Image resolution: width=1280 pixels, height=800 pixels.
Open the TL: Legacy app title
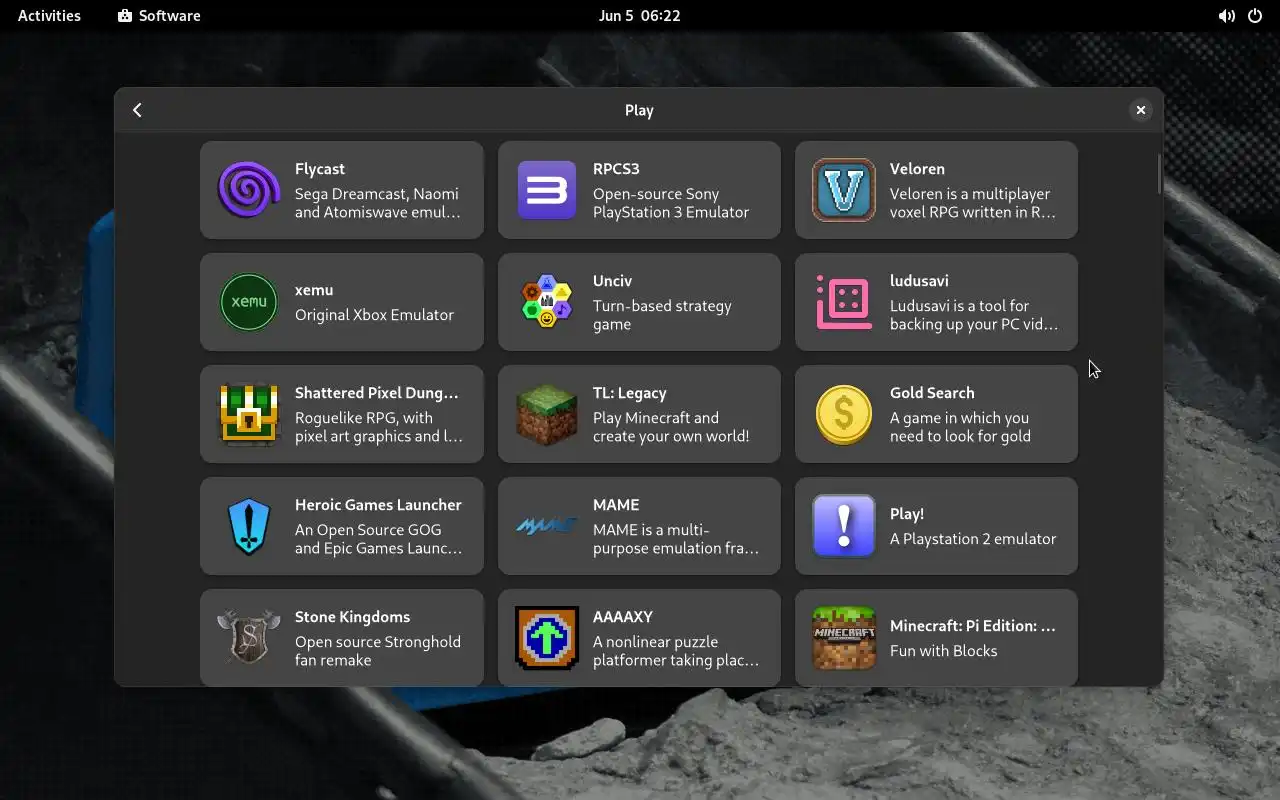click(x=629, y=393)
